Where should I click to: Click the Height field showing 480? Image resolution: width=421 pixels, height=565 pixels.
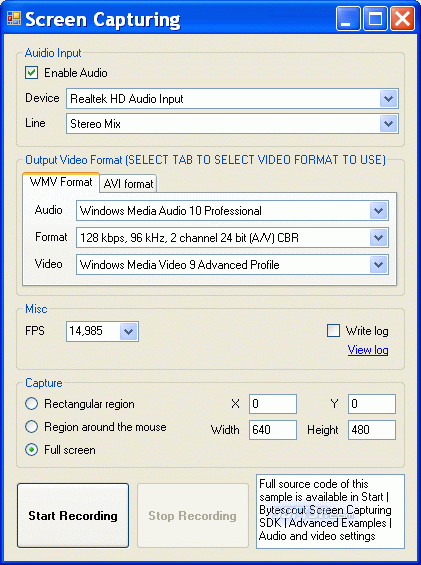pyautogui.click(x=372, y=430)
